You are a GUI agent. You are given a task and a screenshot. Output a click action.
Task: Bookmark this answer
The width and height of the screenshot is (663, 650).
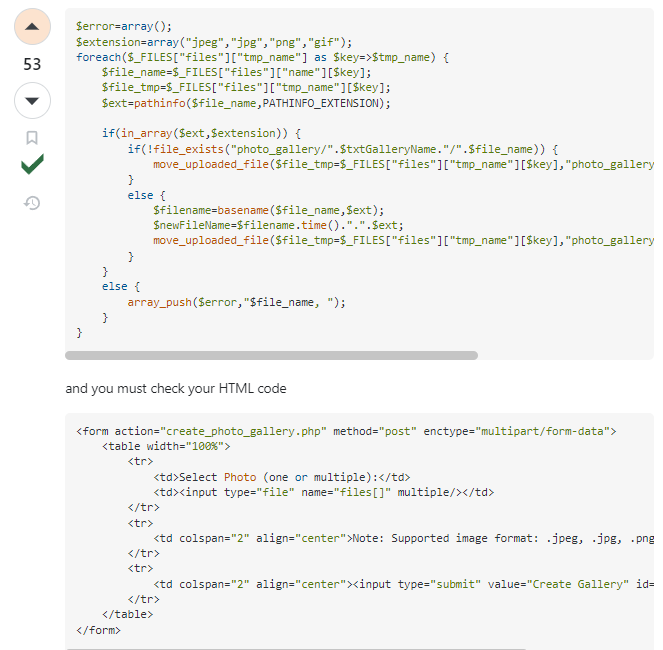pyautogui.click(x=32, y=137)
